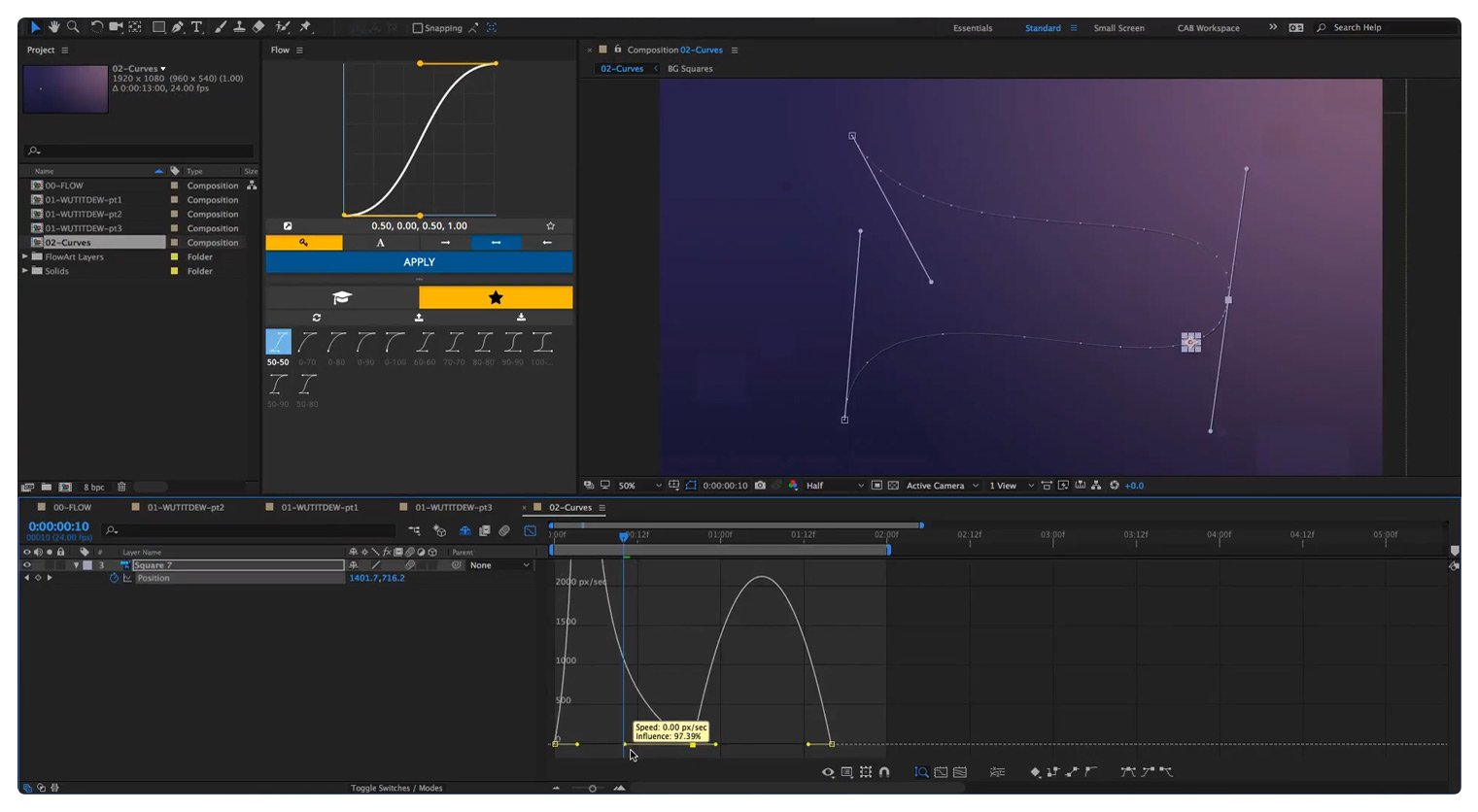Adjust the timeline zoom slider at bottom left
1478x812 pixels.
click(x=593, y=788)
